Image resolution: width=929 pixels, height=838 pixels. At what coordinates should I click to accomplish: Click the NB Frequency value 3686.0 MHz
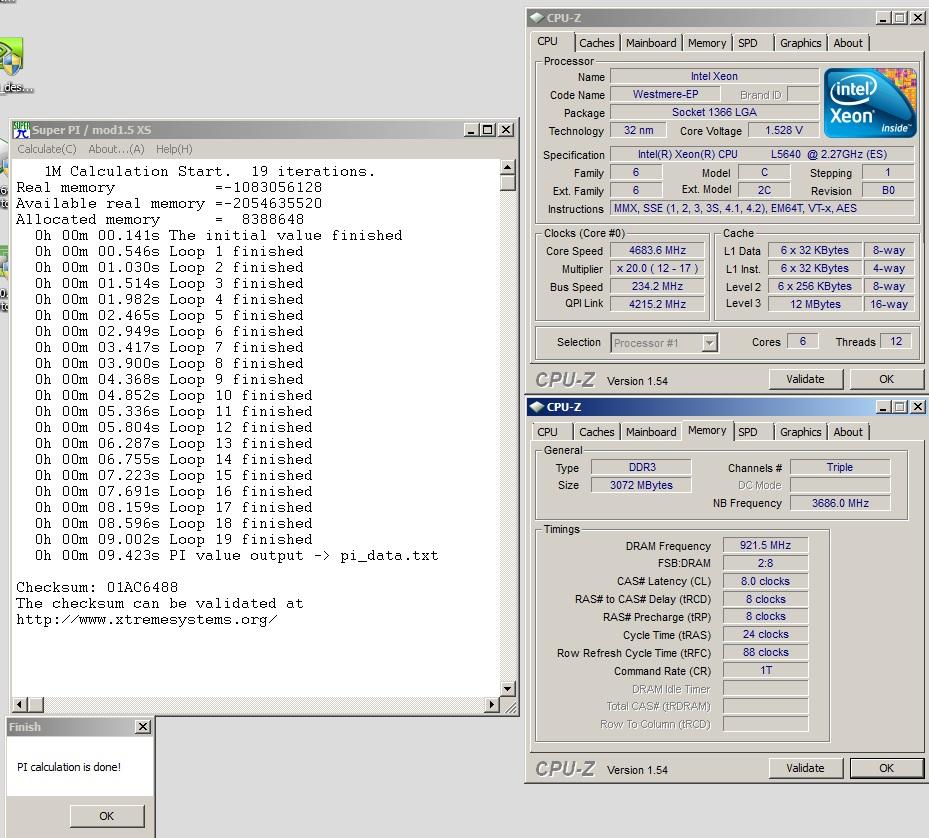[840, 503]
